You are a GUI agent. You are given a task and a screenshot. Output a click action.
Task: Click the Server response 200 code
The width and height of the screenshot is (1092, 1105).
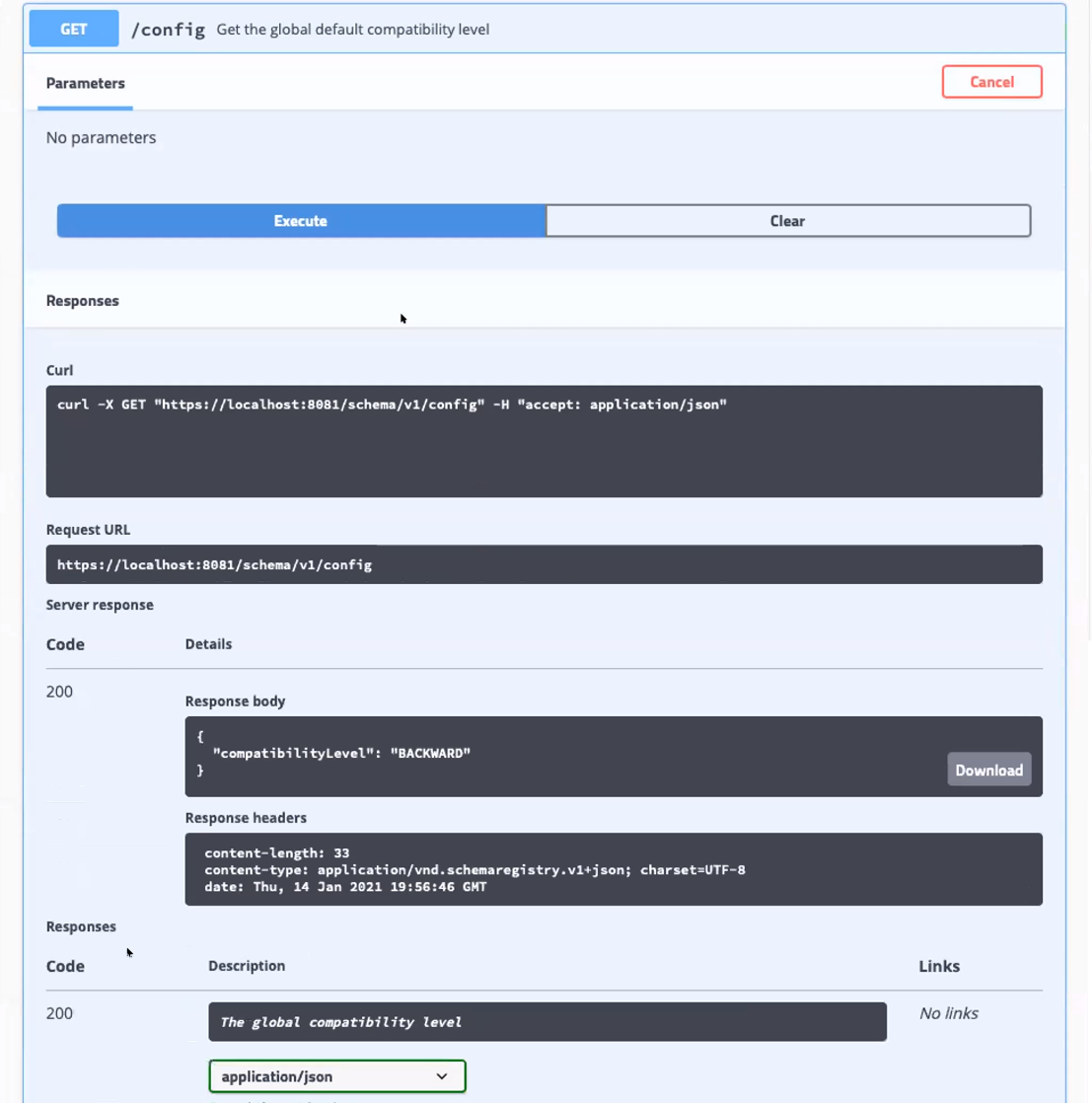[59, 692]
